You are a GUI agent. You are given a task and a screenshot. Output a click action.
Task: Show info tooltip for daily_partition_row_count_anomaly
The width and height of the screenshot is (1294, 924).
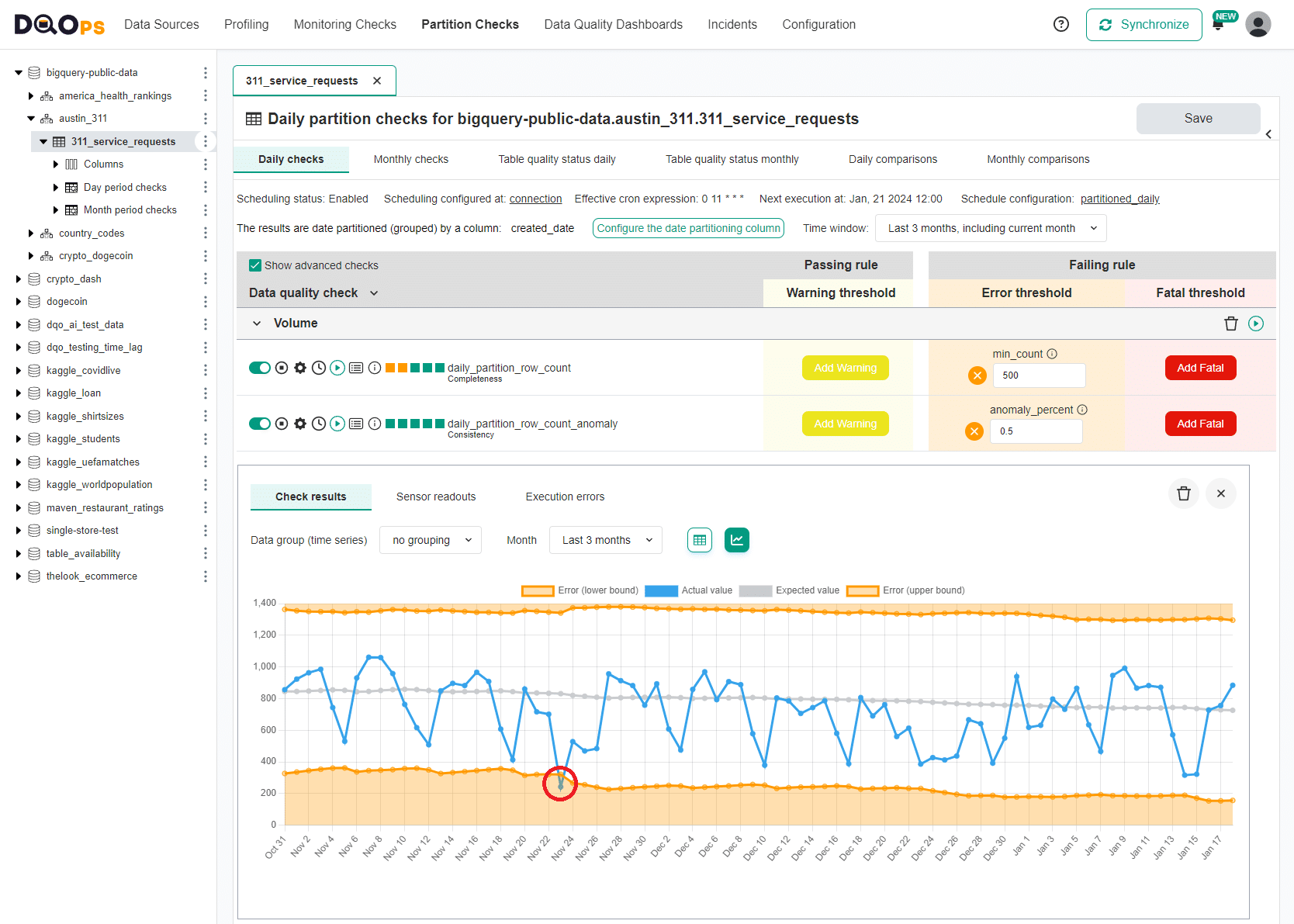[x=375, y=424]
